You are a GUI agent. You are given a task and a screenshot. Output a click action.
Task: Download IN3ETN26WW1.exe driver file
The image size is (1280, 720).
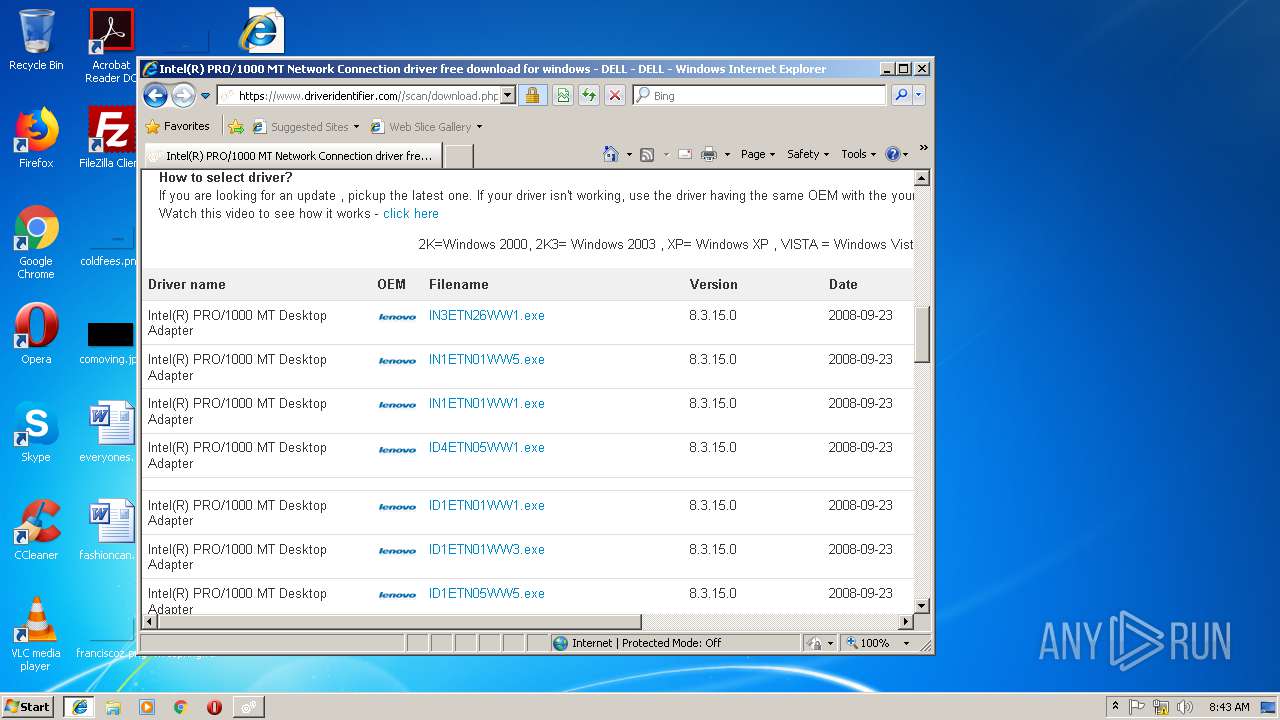487,315
